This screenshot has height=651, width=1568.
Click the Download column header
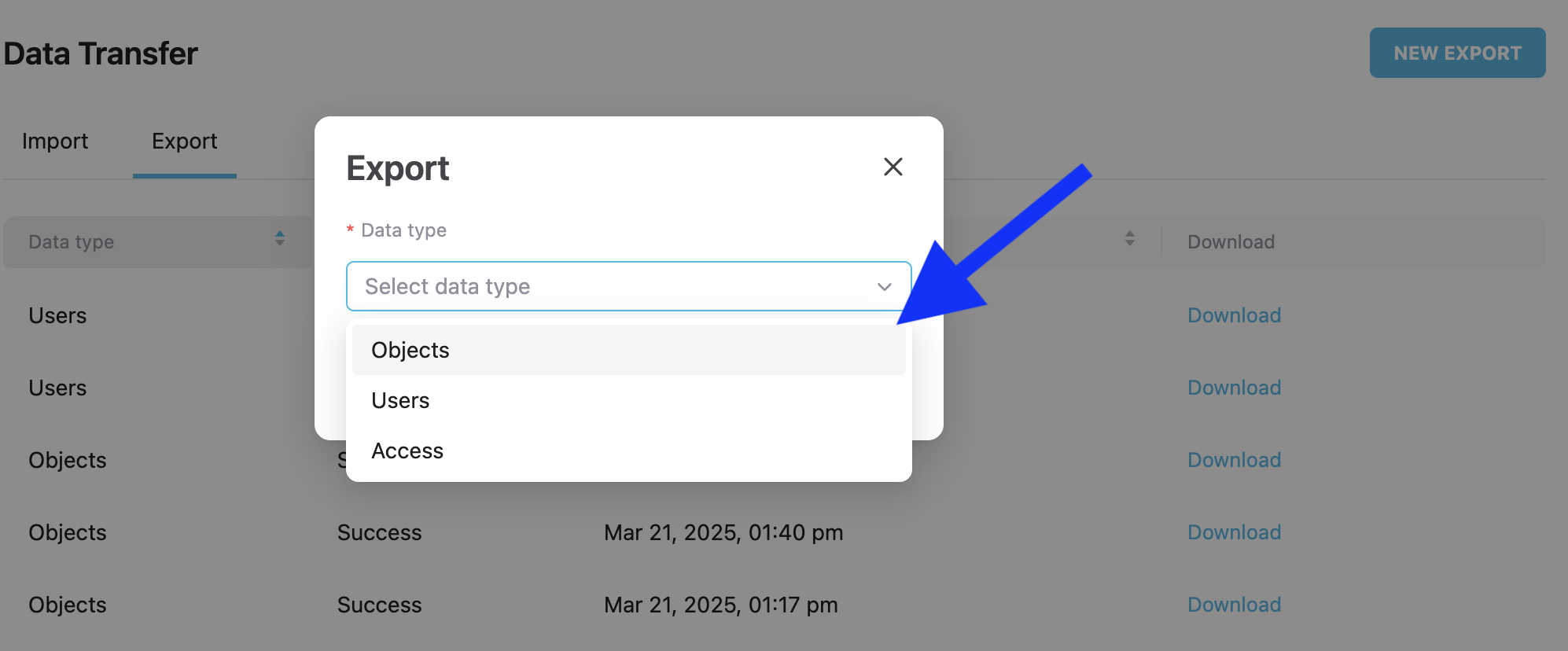pos(1231,242)
